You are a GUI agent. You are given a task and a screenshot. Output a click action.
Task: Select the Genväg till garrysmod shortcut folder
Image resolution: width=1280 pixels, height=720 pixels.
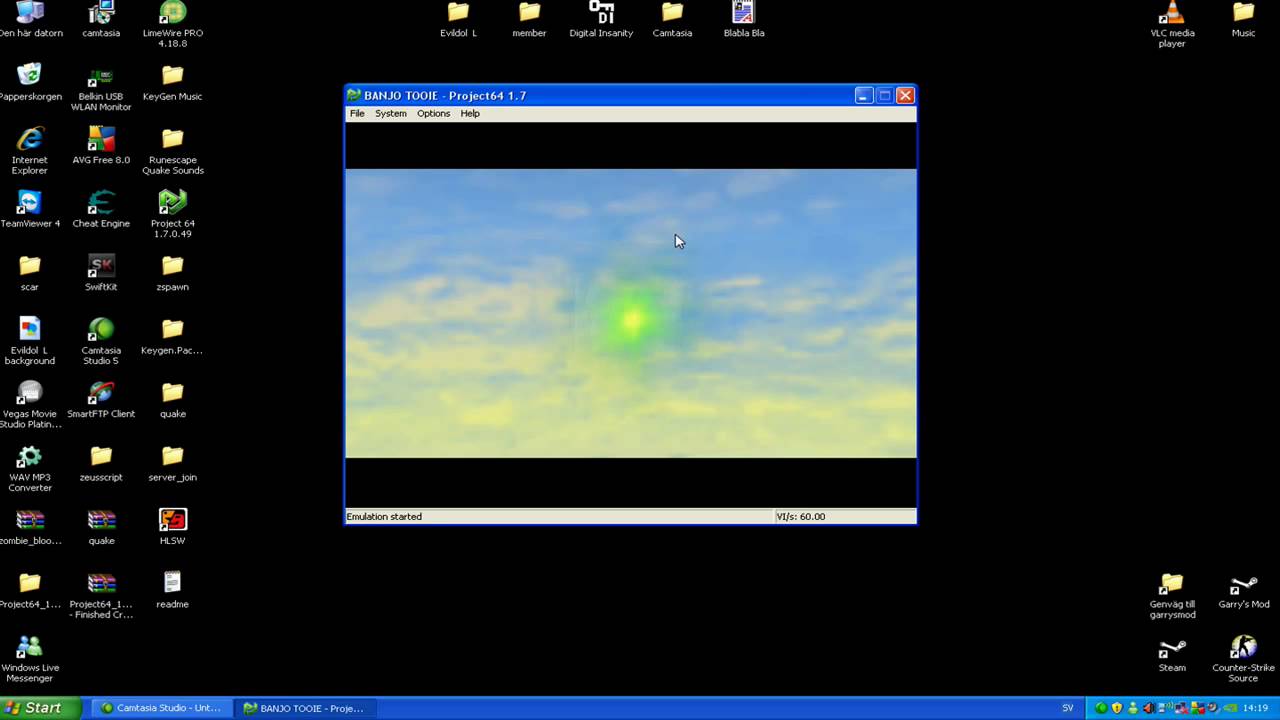1172,594
